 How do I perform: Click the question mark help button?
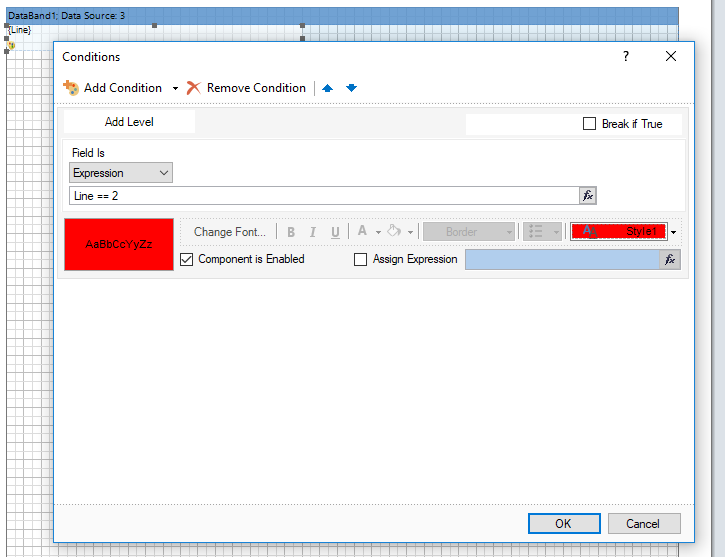[626, 56]
